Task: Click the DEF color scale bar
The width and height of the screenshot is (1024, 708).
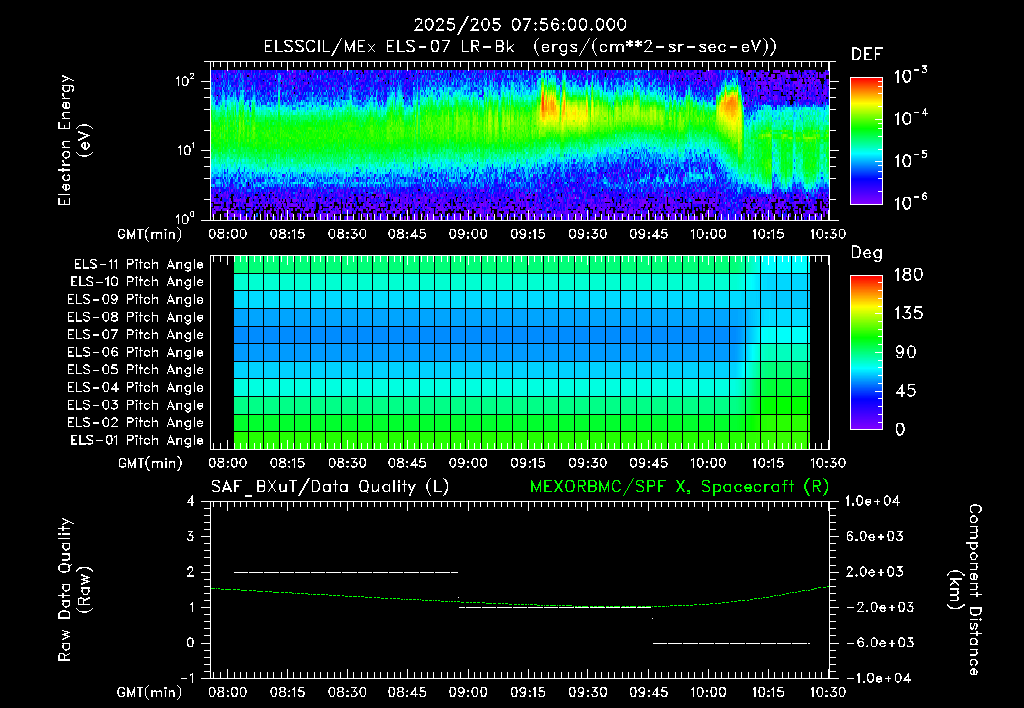Action: 866,141
